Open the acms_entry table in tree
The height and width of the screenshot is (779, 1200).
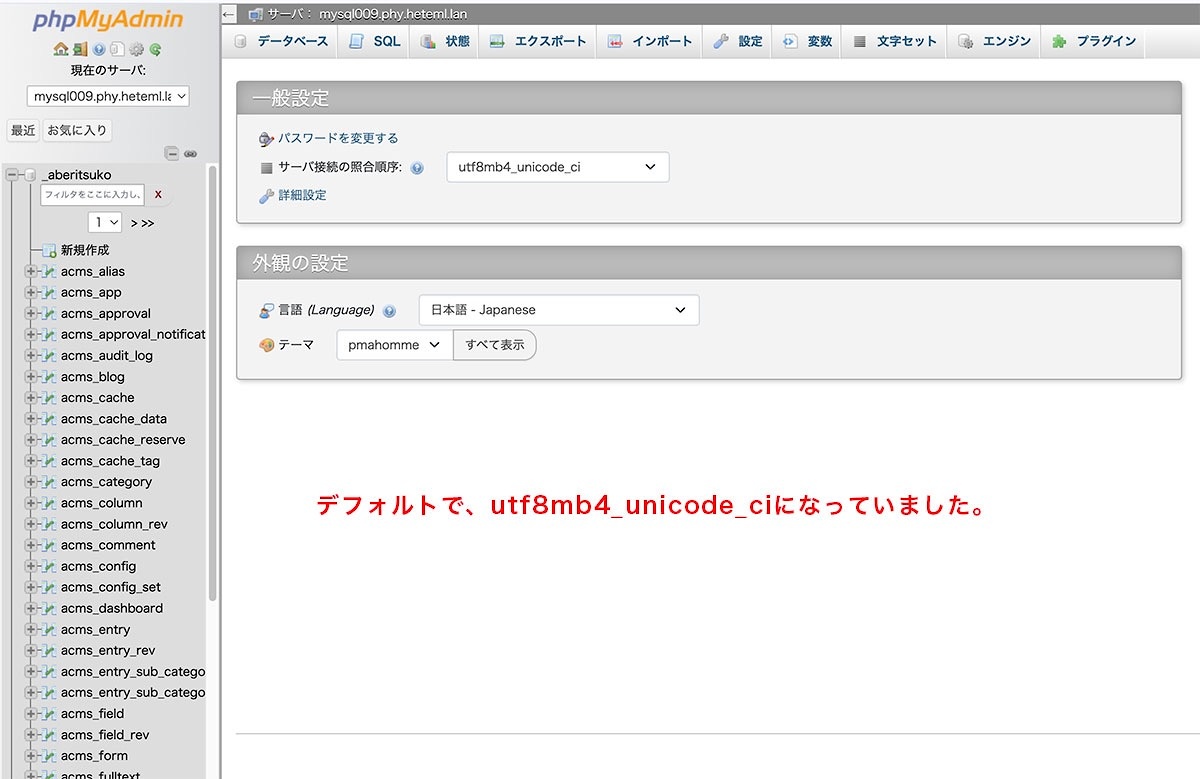95,629
